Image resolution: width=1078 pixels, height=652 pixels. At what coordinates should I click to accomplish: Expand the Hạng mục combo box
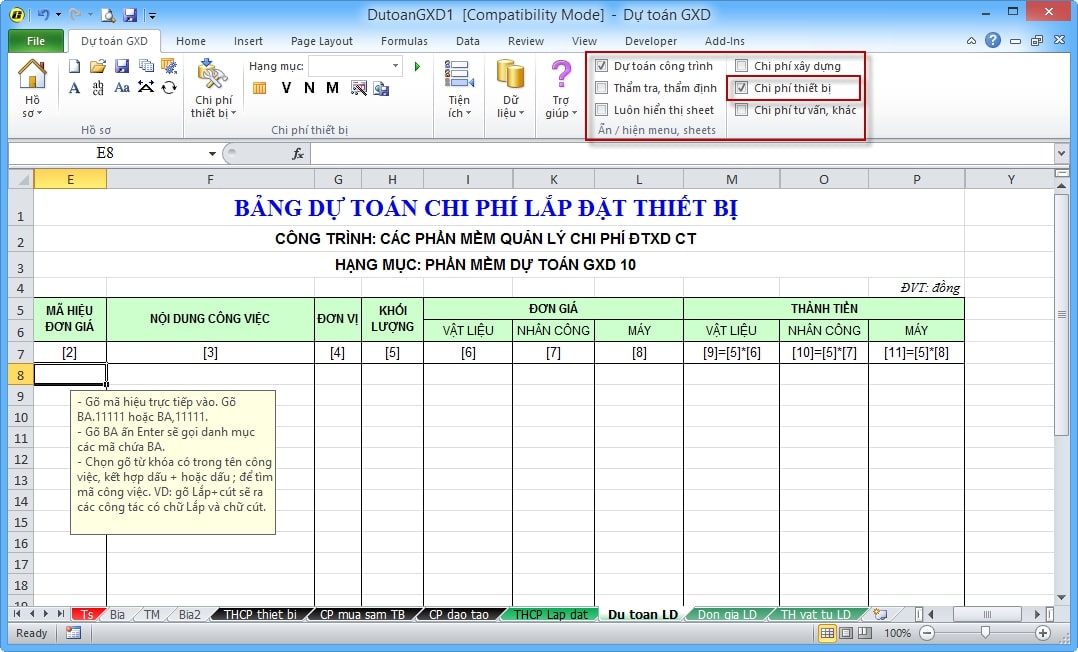(395, 66)
